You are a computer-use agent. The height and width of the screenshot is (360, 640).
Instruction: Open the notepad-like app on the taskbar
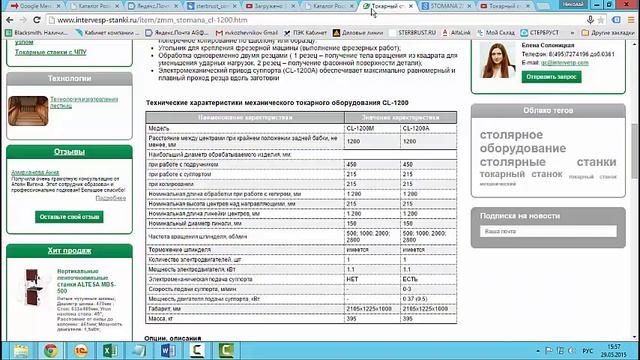pos(139,351)
